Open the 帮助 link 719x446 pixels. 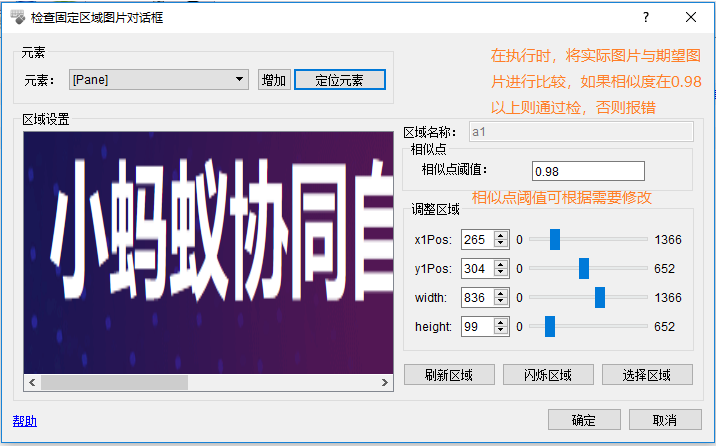point(25,421)
